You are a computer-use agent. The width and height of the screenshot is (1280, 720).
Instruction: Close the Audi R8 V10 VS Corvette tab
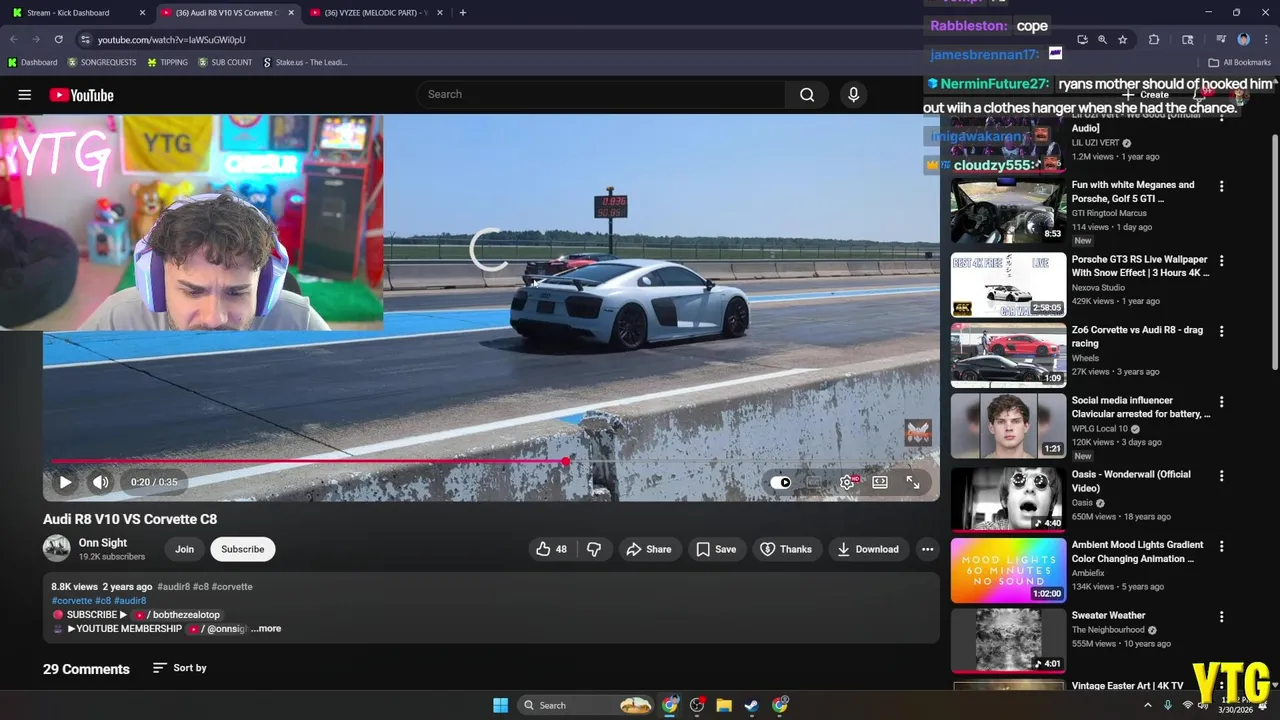(291, 13)
